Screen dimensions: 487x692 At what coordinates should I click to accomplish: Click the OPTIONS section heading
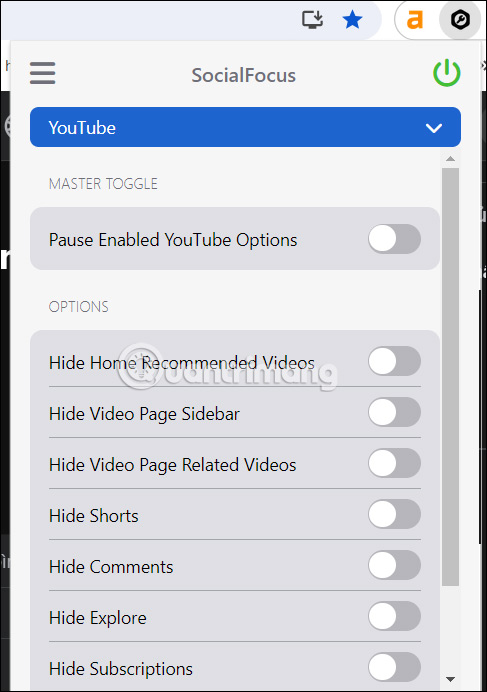79,307
